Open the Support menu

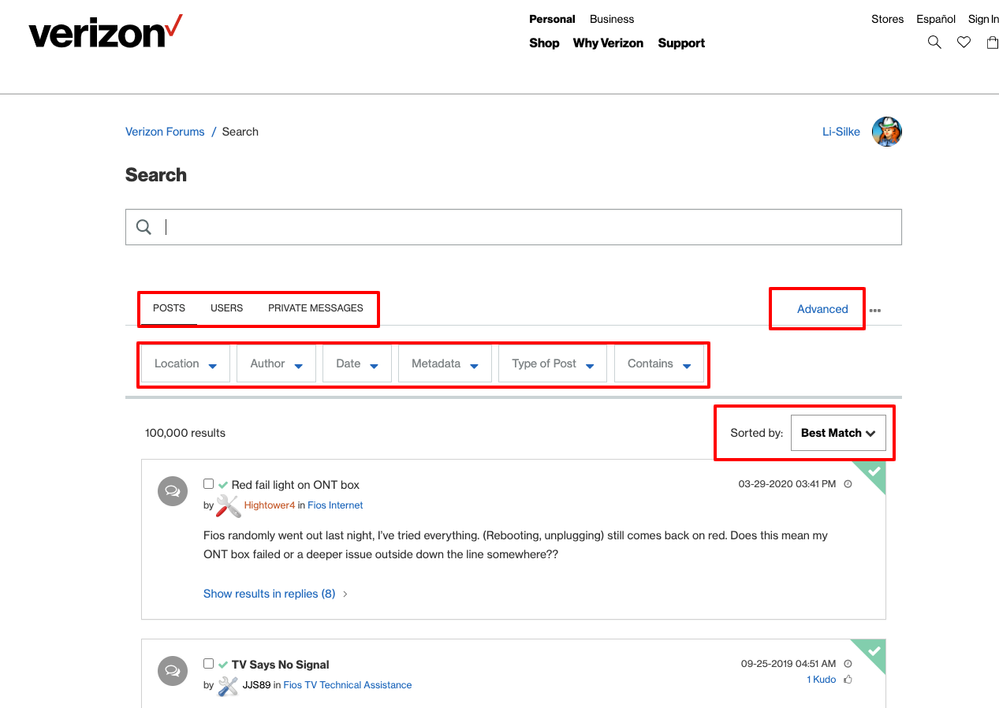[681, 43]
